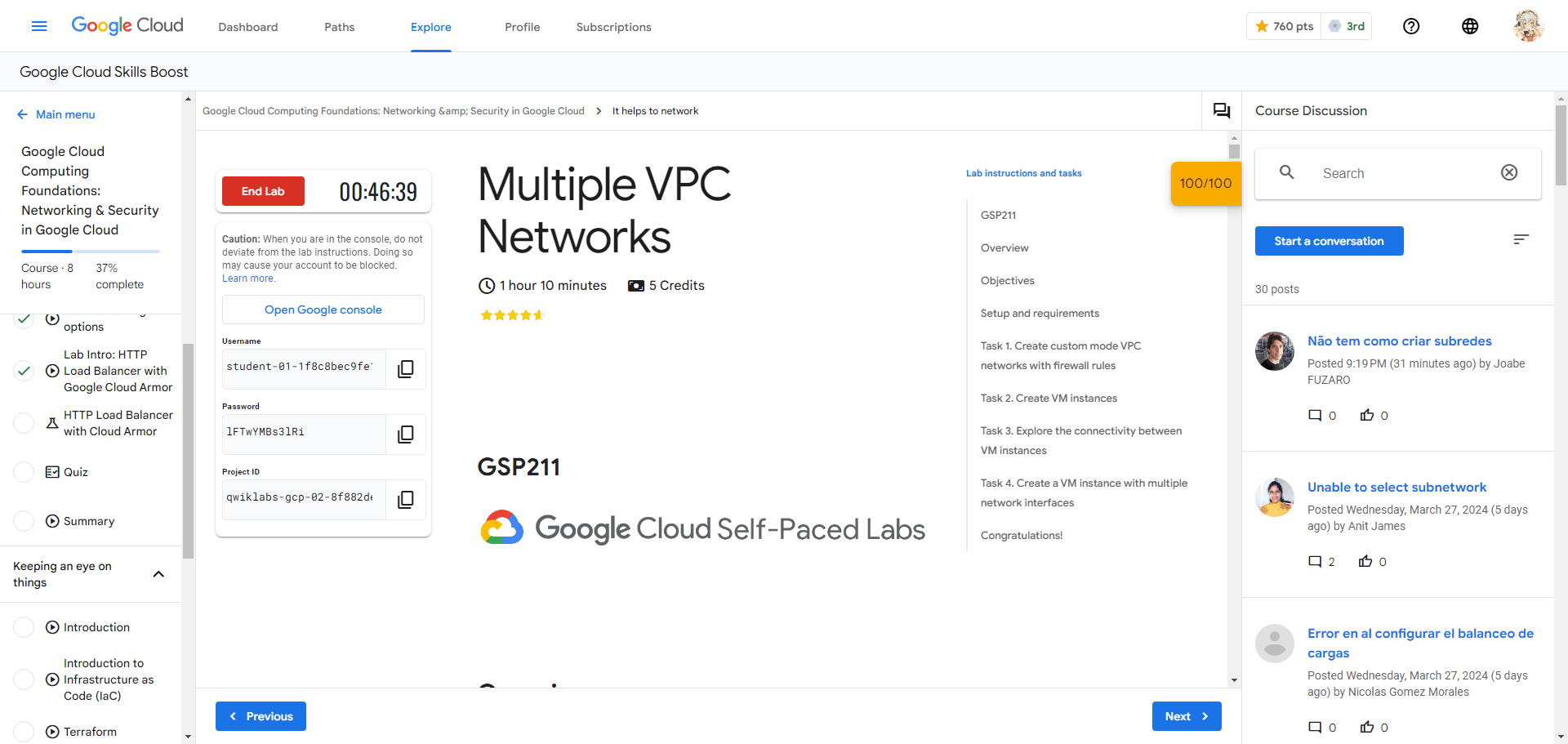The width and height of the screenshot is (1568, 744).
Task: Jump to Overview in lab outline
Action: click(1004, 248)
